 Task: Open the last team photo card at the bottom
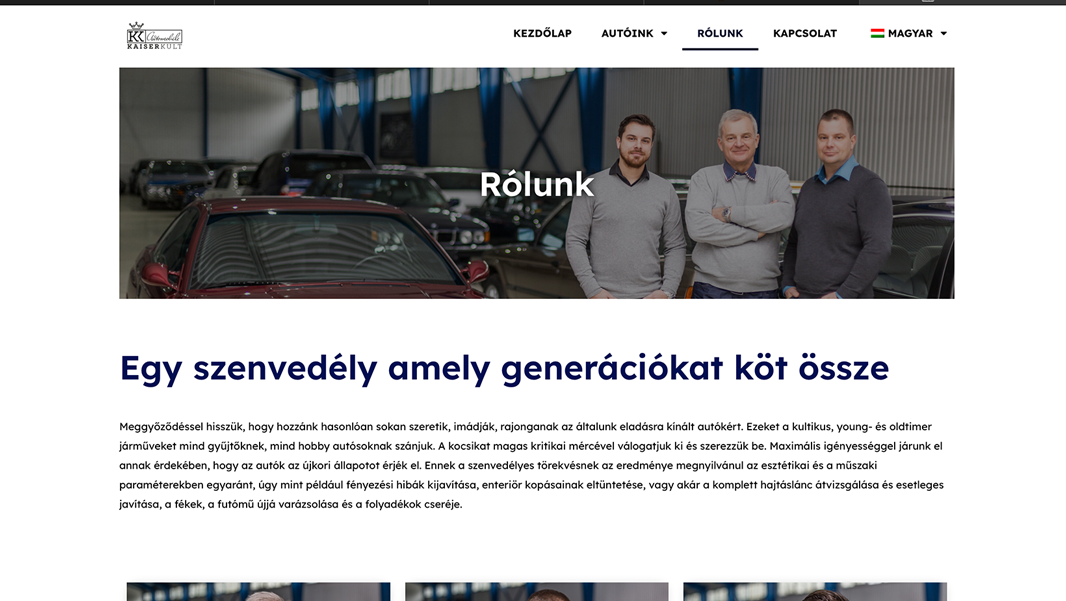click(814, 591)
